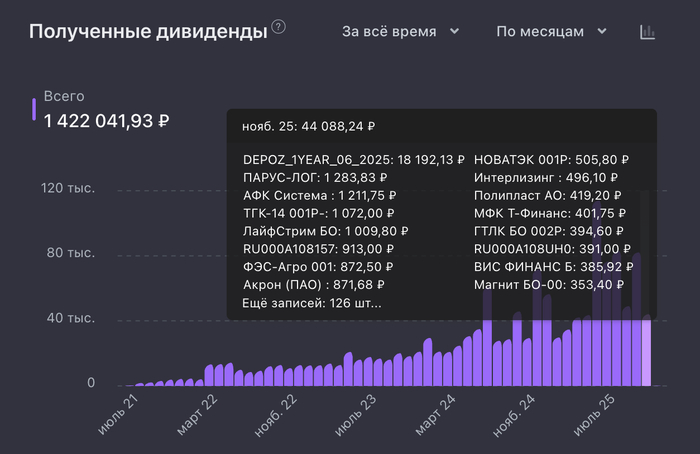Click the purple marker beside Всего
The width and height of the screenshot is (700, 454).
pos(34,110)
